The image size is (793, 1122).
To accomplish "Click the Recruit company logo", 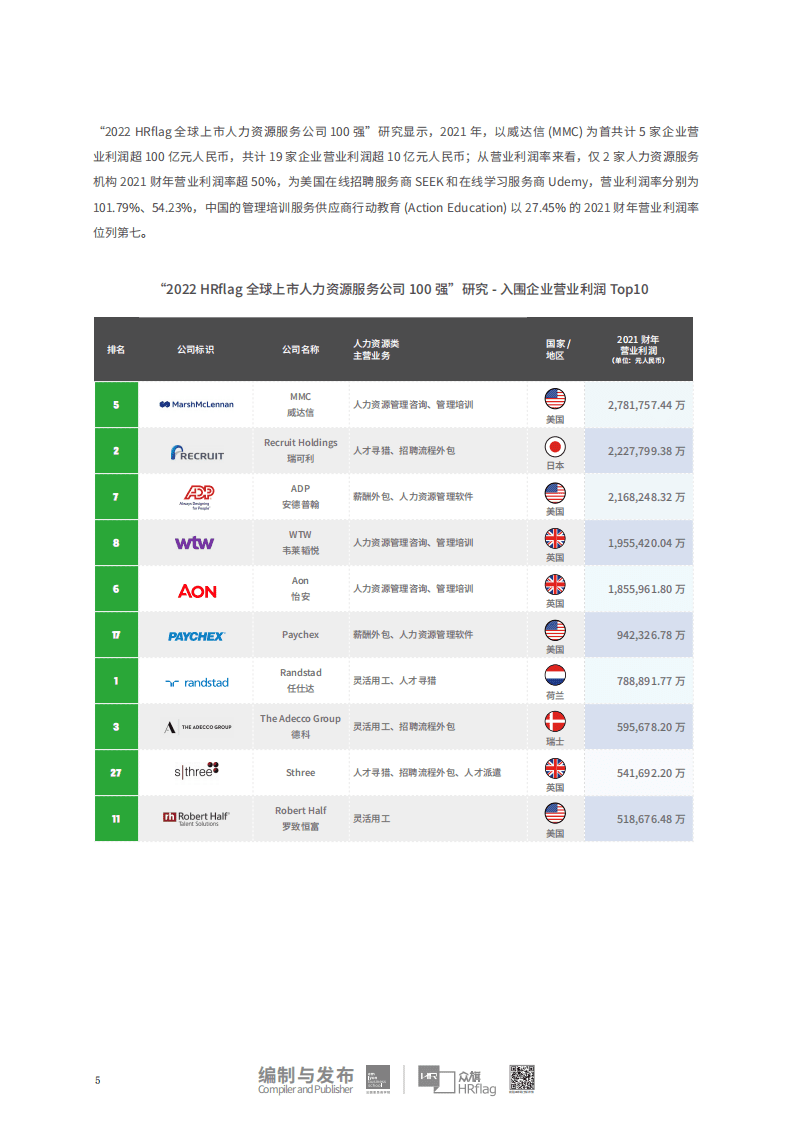I will (x=197, y=453).
